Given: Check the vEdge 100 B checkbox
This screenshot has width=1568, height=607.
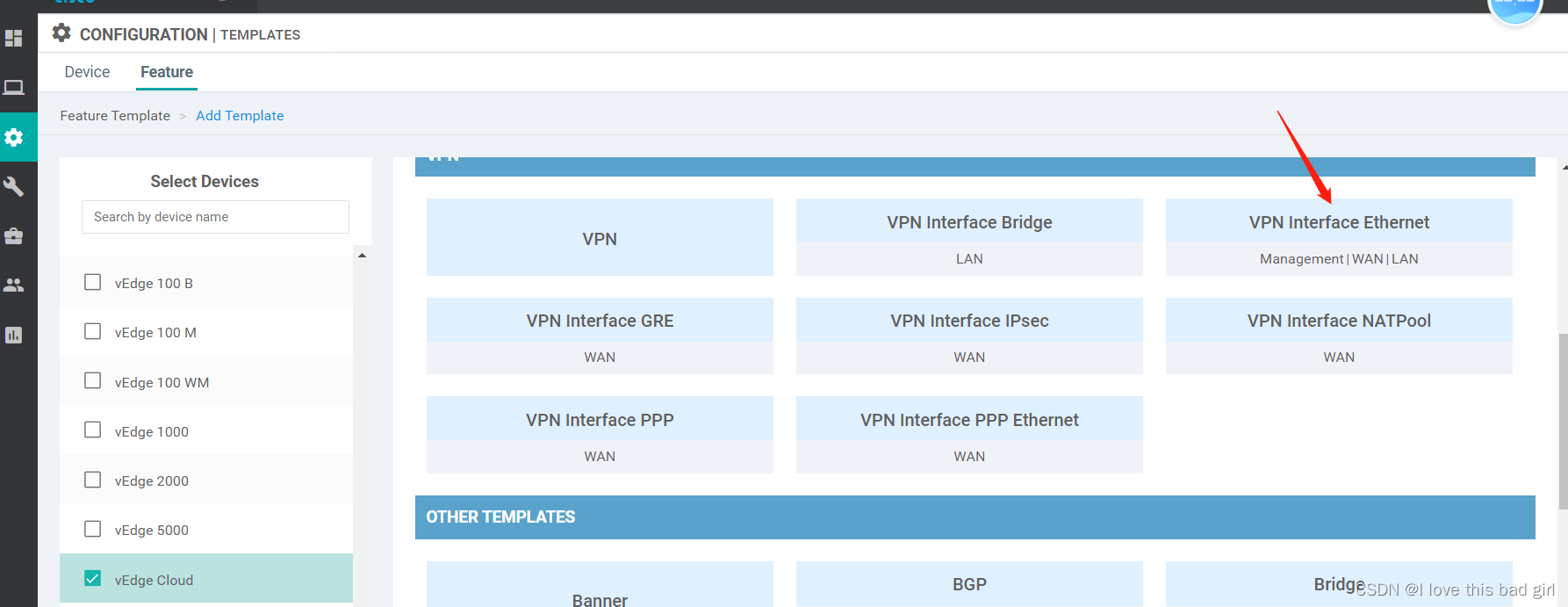Looking at the screenshot, I should pyautogui.click(x=92, y=282).
